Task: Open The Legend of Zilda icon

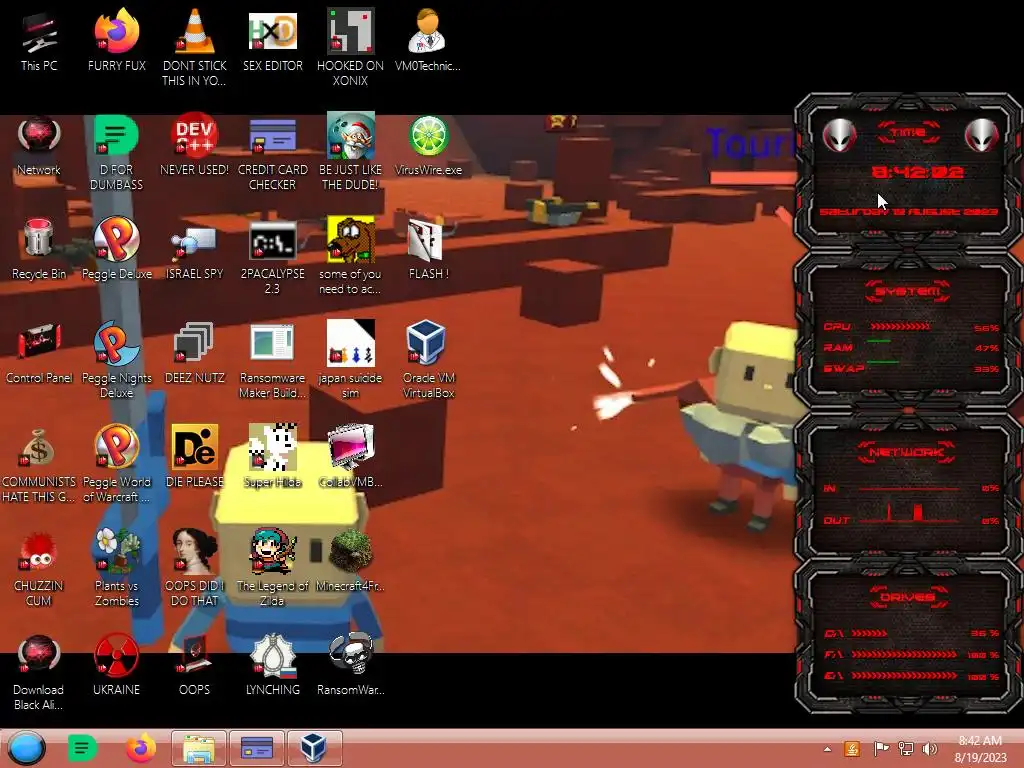Action: (273, 568)
